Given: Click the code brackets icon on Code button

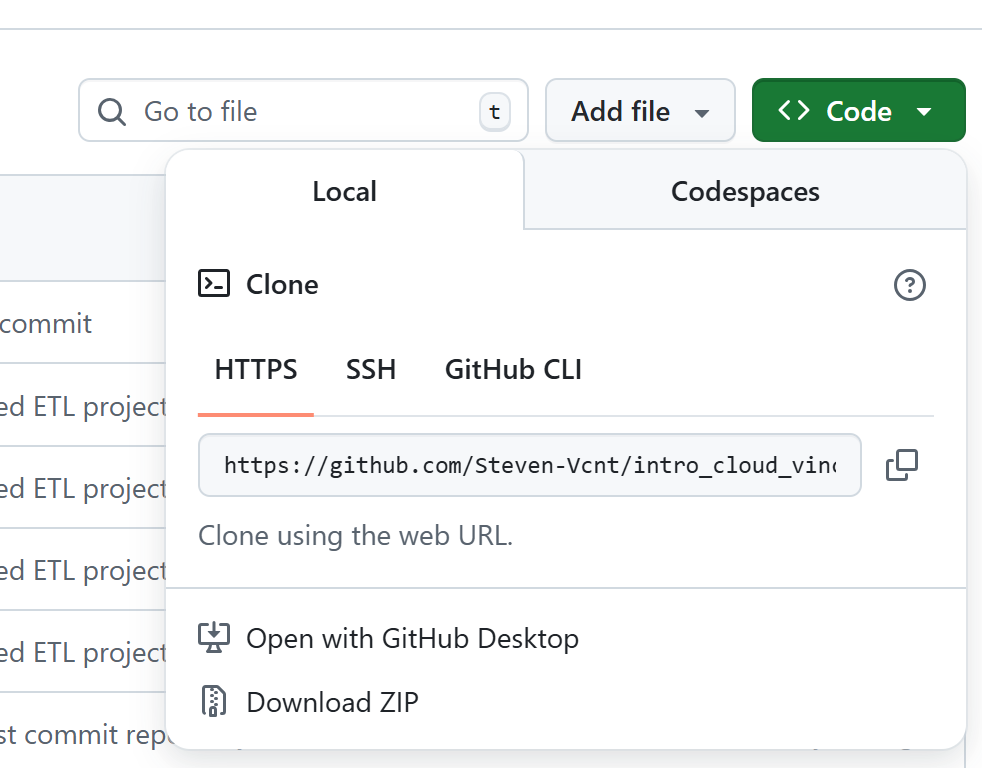Looking at the screenshot, I should [793, 111].
